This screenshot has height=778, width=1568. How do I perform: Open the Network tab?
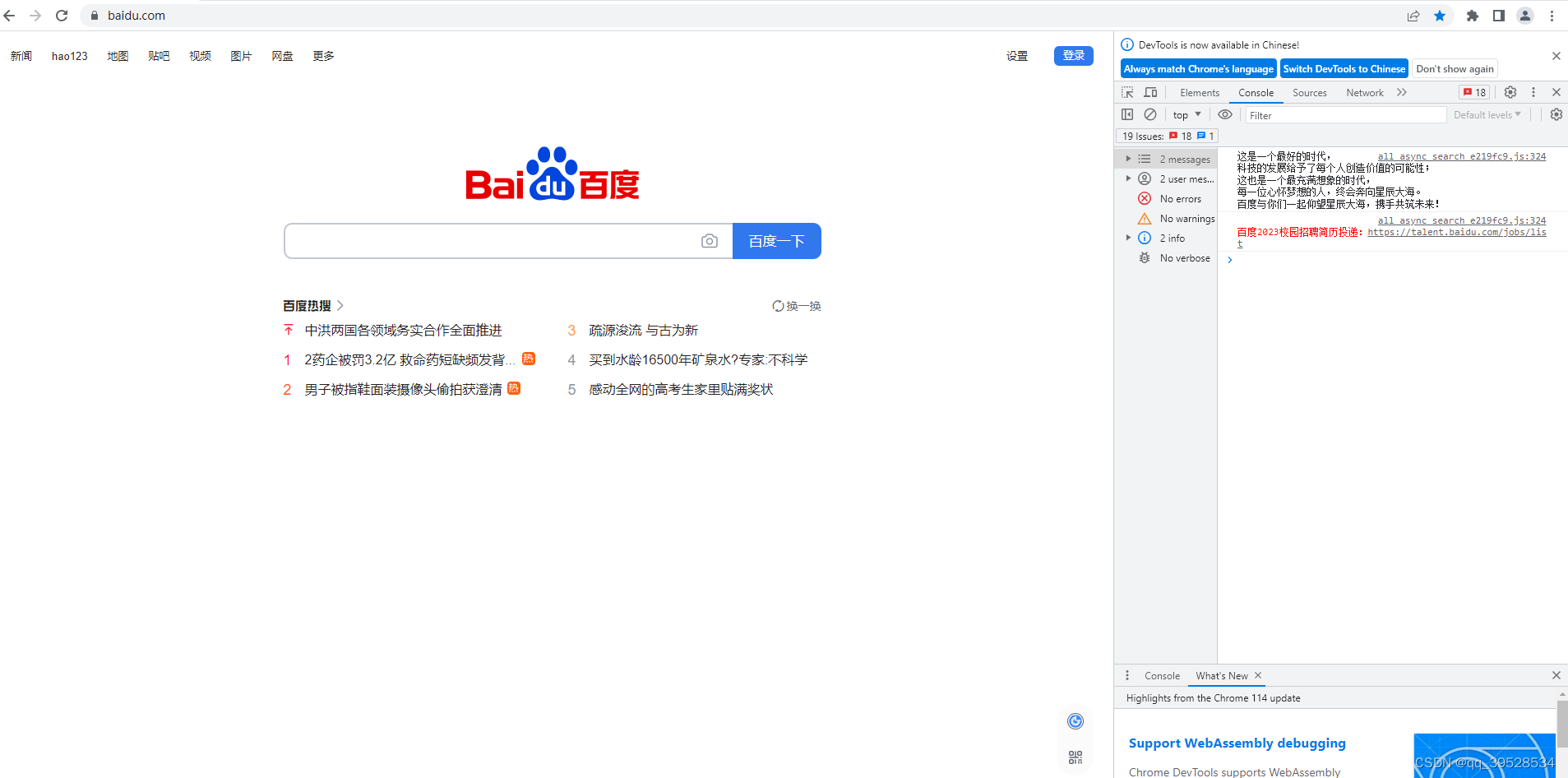pyautogui.click(x=1365, y=92)
